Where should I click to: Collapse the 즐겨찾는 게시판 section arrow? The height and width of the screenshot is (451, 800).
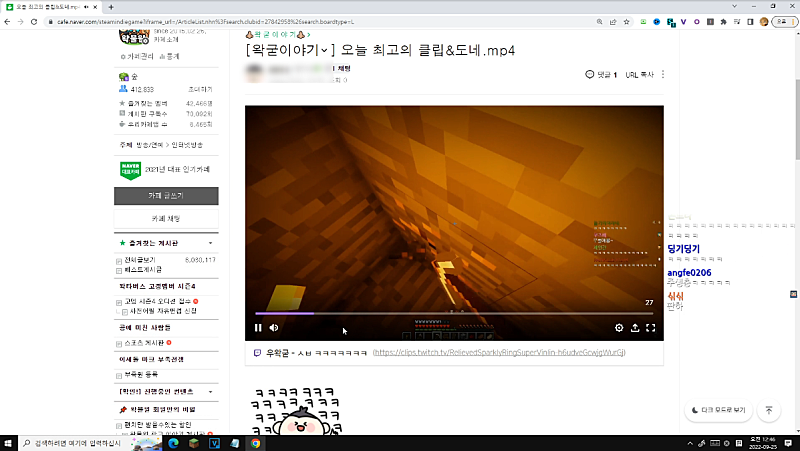[210, 243]
